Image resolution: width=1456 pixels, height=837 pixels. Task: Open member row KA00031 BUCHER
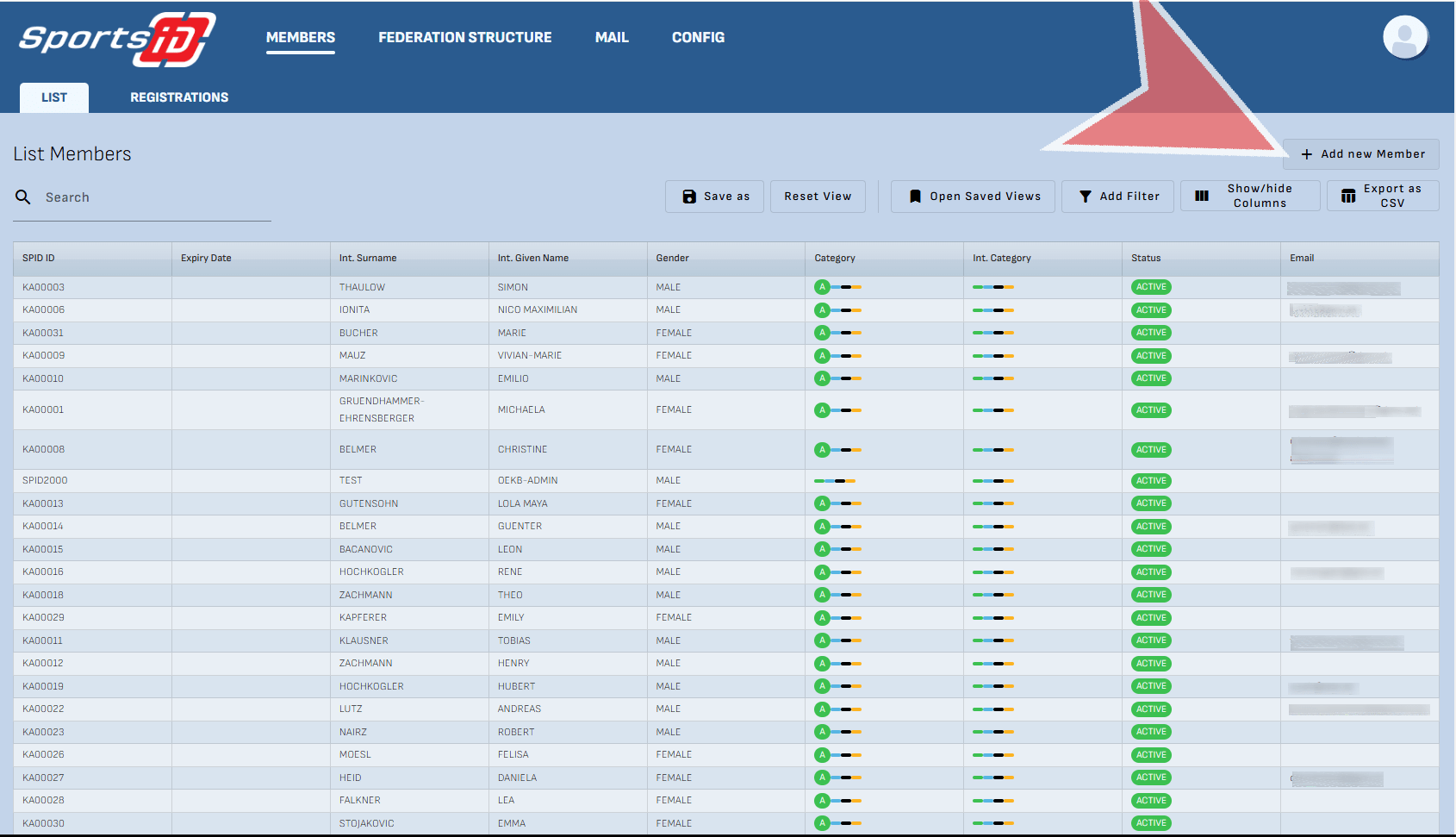[x=358, y=333]
